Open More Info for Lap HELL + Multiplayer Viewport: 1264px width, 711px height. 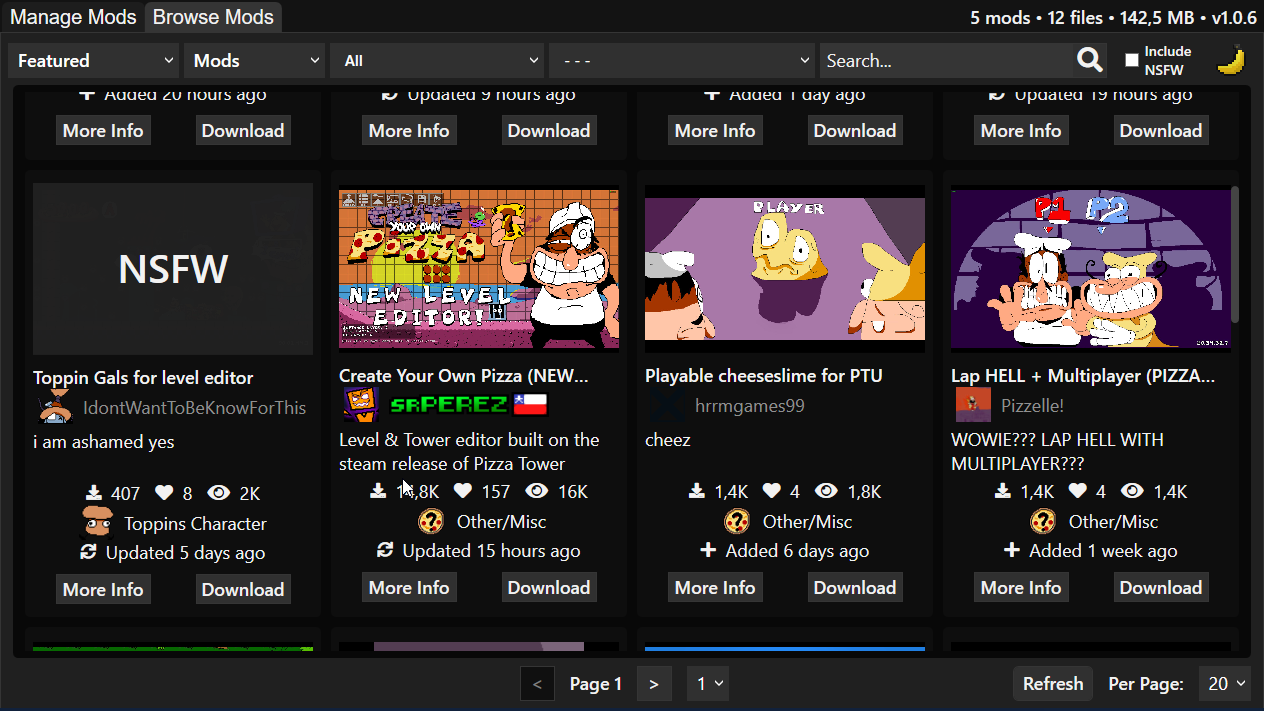(1021, 587)
